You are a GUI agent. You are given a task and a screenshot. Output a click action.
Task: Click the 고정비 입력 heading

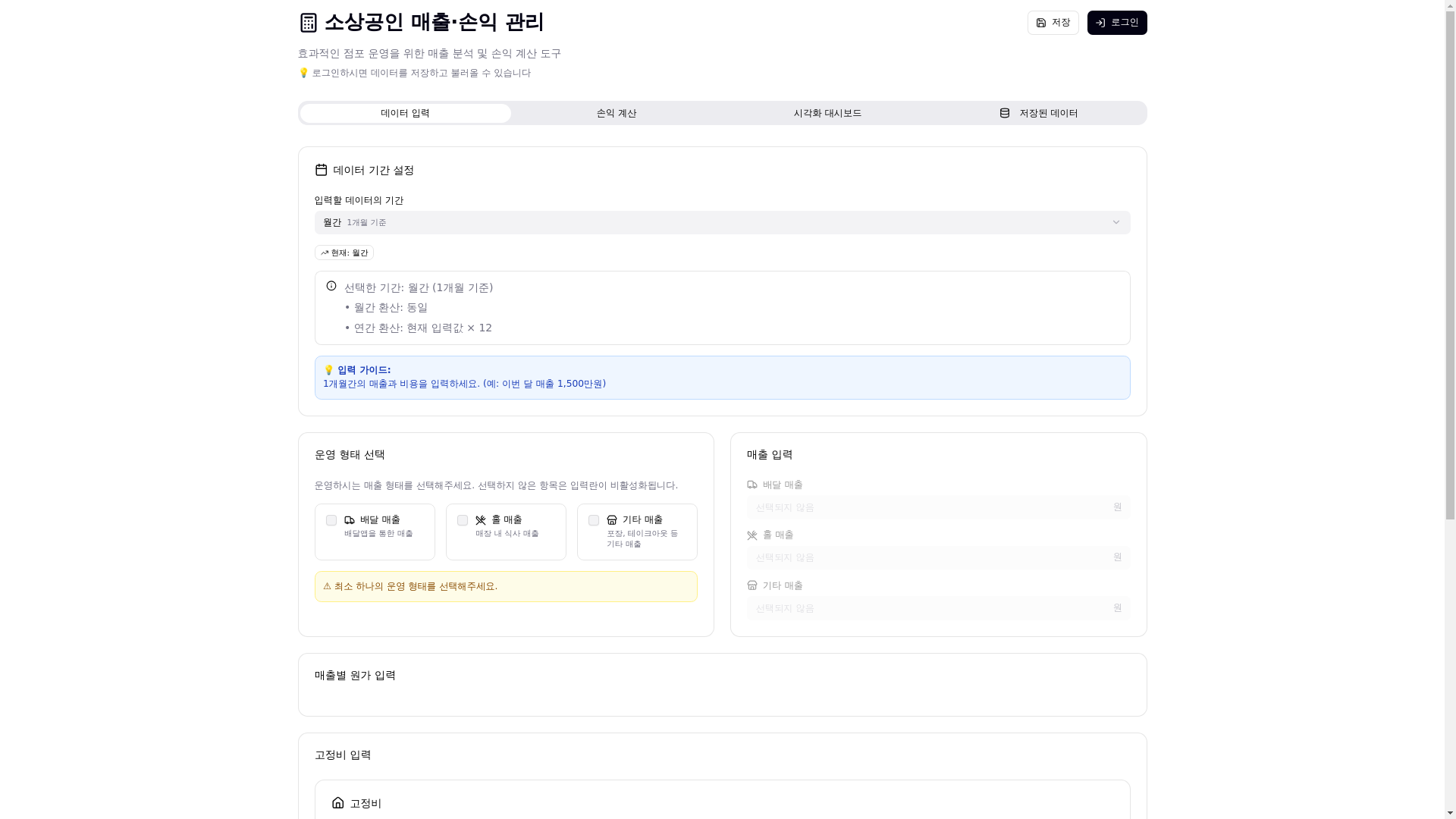click(343, 755)
